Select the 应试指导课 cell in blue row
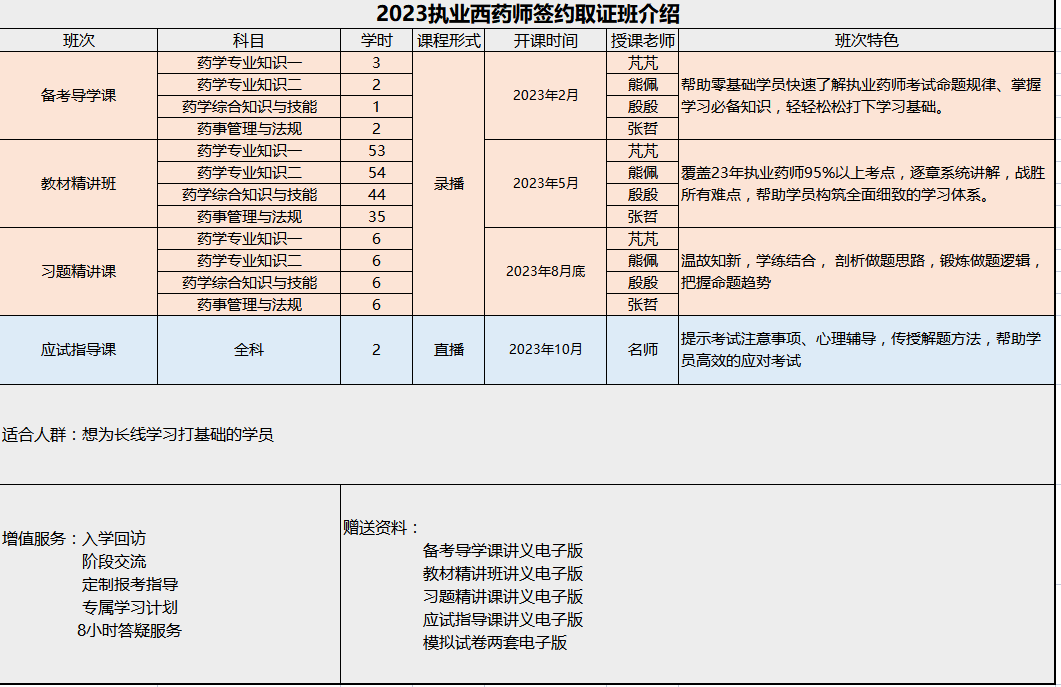 click(x=79, y=350)
